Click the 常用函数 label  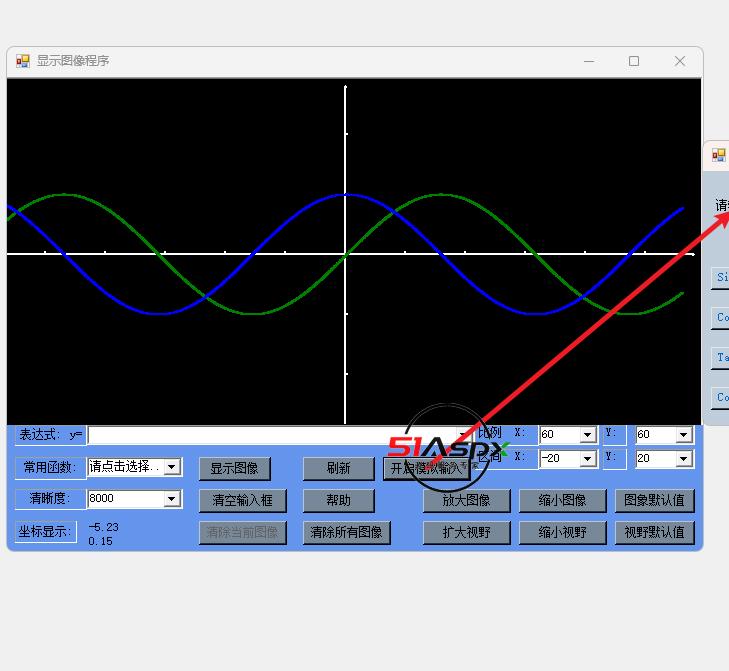pos(50,467)
